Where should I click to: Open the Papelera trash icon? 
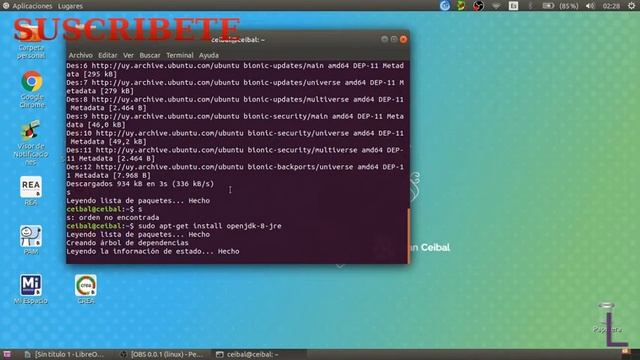pos(608,318)
